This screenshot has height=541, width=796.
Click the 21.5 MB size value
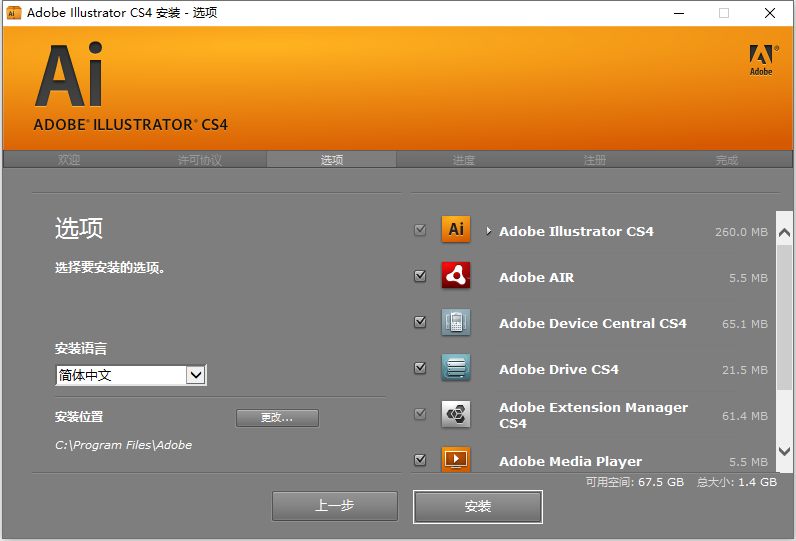click(745, 370)
